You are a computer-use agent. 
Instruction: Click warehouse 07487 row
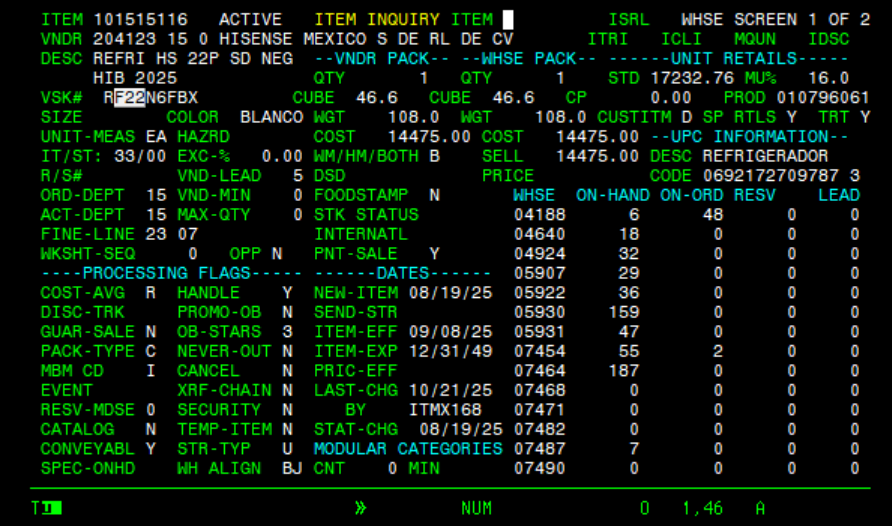click(x=686, y=449)
